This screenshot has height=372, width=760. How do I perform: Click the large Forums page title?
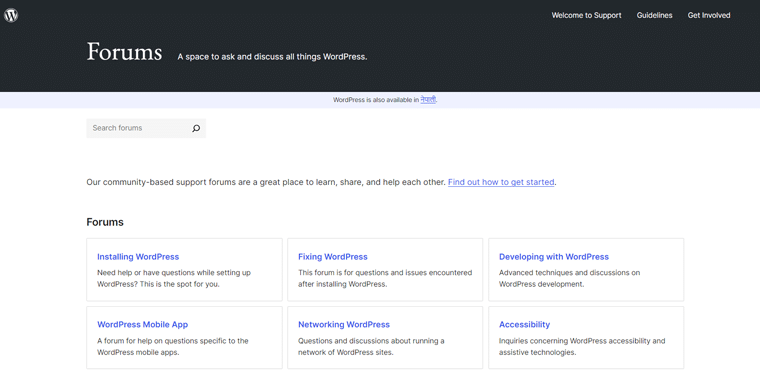124,52
